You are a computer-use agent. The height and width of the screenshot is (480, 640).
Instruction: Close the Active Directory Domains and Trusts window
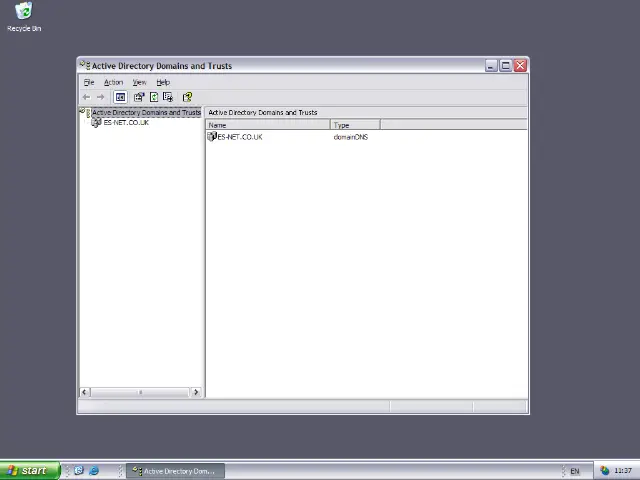tap(520, 65)
